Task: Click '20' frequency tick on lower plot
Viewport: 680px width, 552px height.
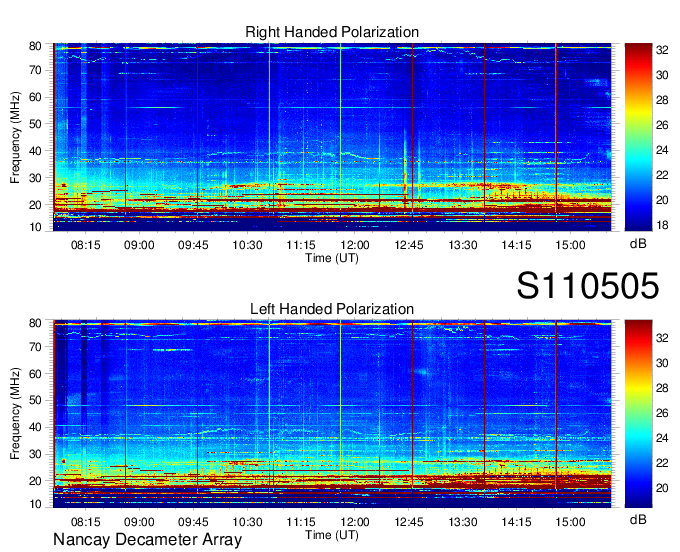Action: tap(35, 481)
